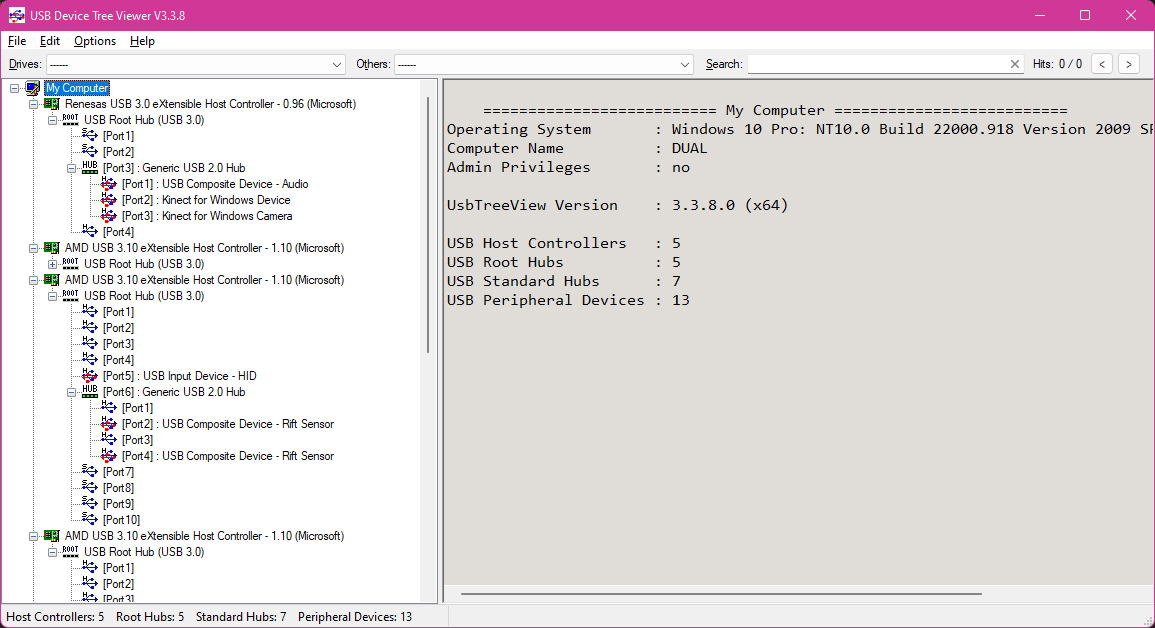Click the [Port8] USB port icon

click(x=89, y=487)
